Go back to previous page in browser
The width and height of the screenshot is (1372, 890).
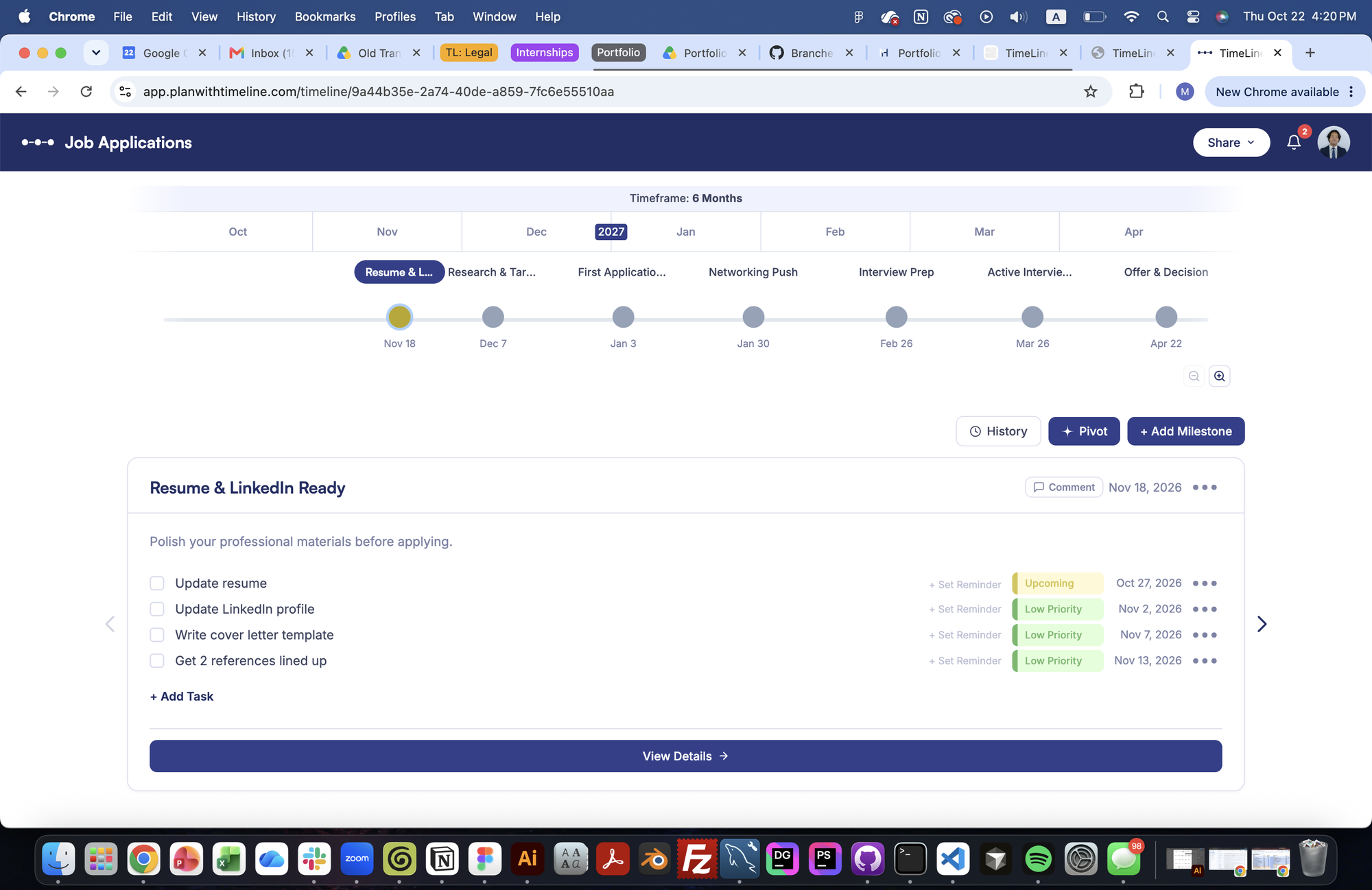click(x=21, y=92)
